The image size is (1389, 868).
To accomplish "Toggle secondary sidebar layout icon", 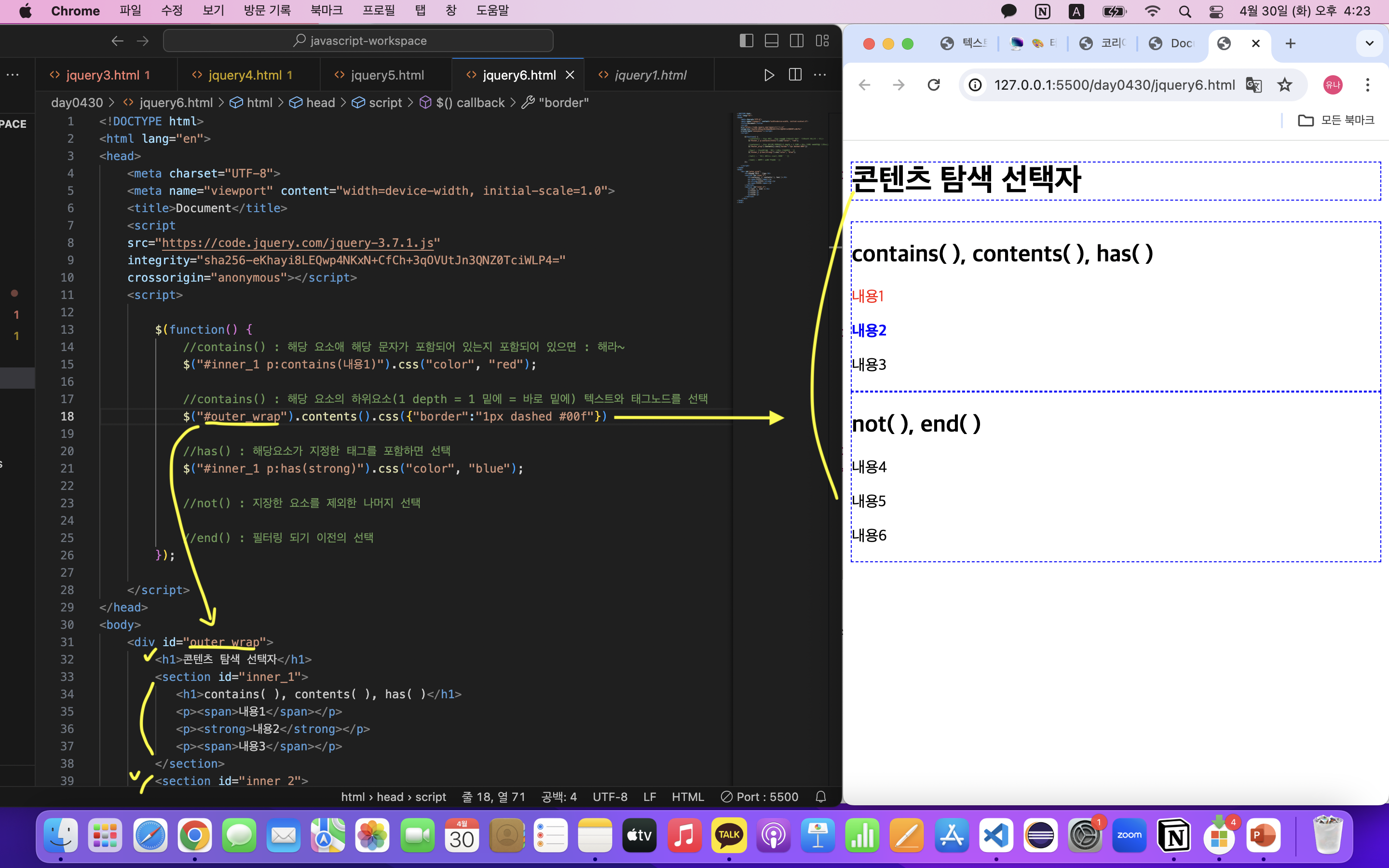I will click(x=797, y=41).
